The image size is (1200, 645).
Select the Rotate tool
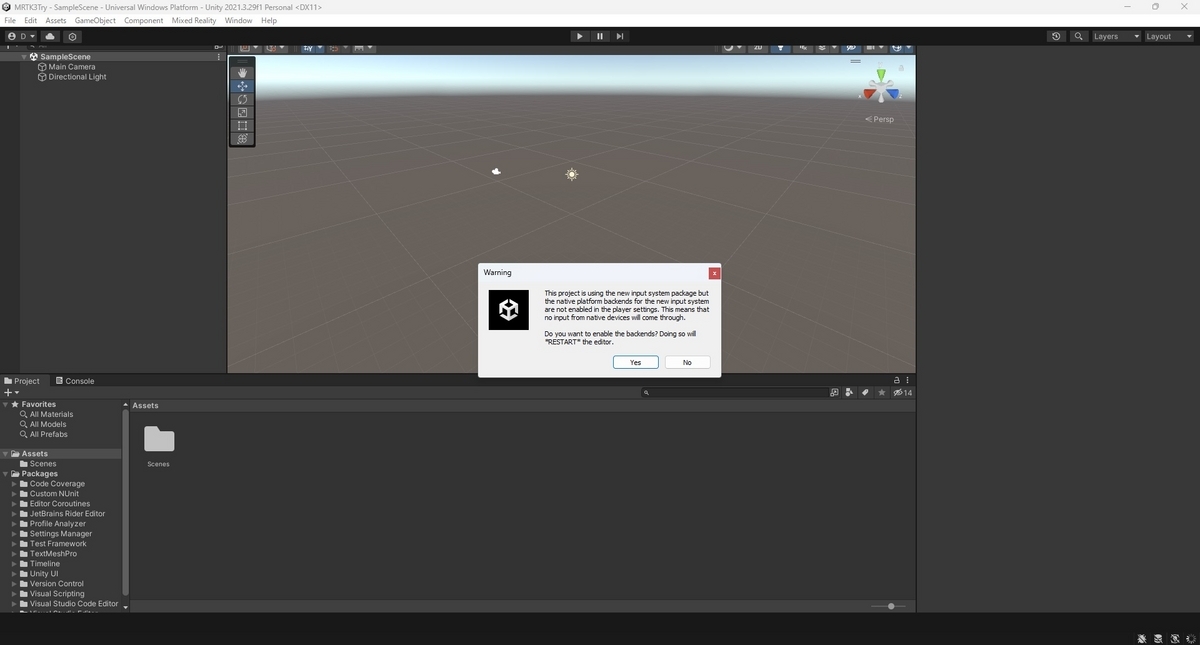tap(242, 99)
